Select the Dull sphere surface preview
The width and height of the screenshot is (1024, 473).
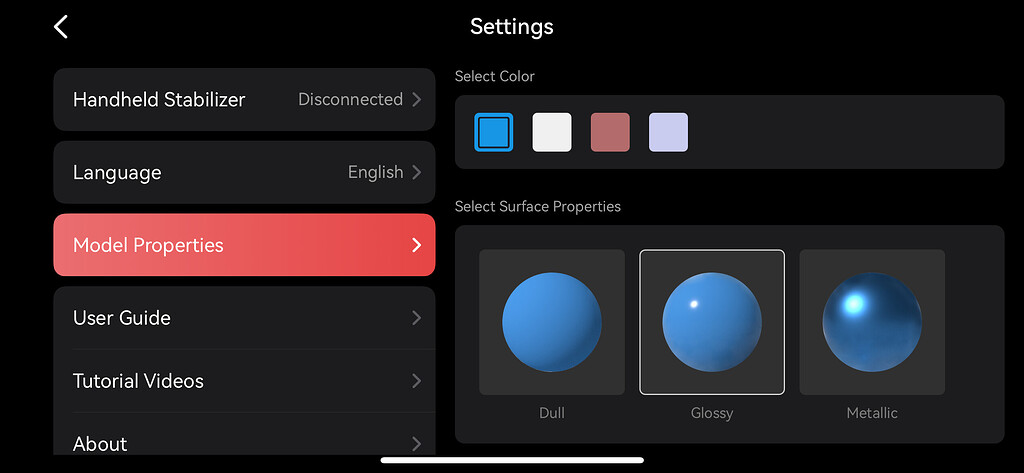tap(552, 322)
